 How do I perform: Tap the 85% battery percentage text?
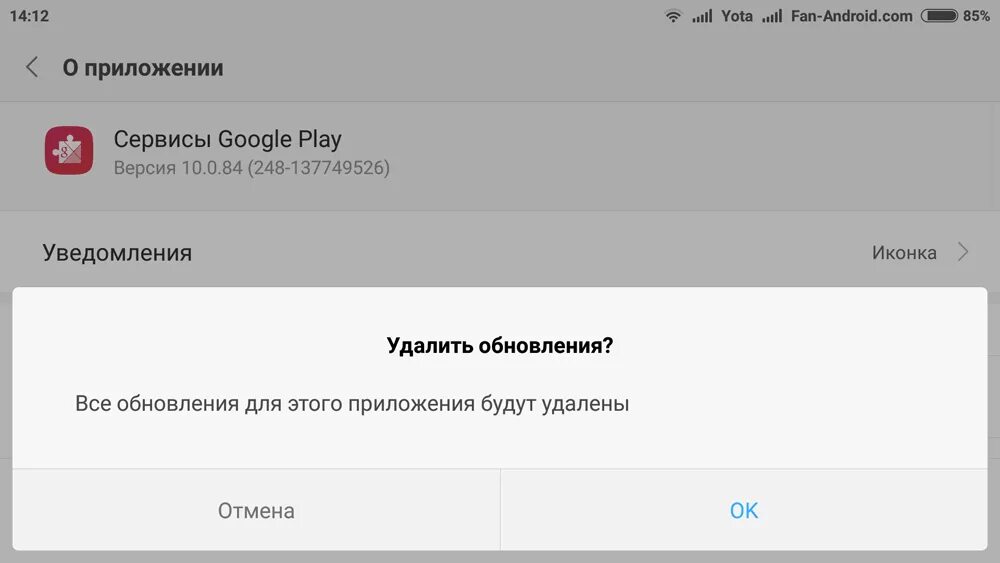click(x=976, y=16)
